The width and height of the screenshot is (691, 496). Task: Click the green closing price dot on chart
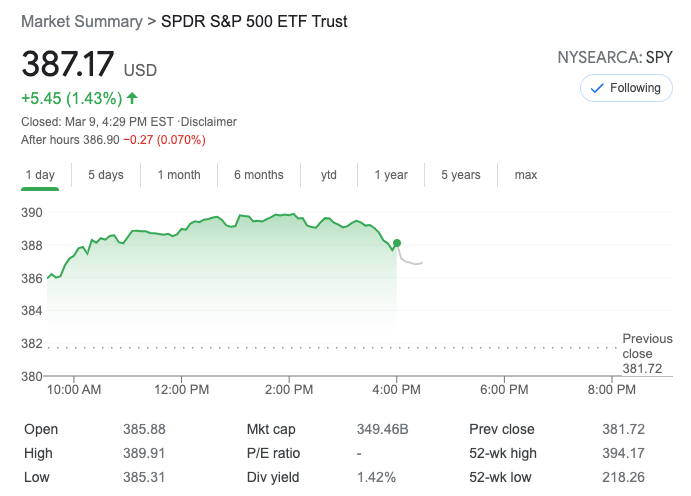tap(397, 243)
